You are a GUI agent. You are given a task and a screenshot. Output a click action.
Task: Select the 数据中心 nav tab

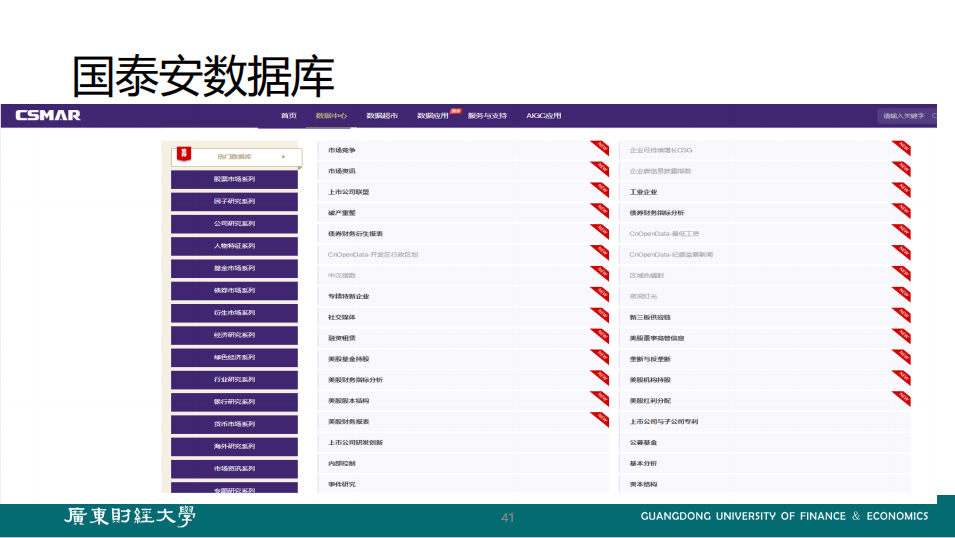click(331, 116)
